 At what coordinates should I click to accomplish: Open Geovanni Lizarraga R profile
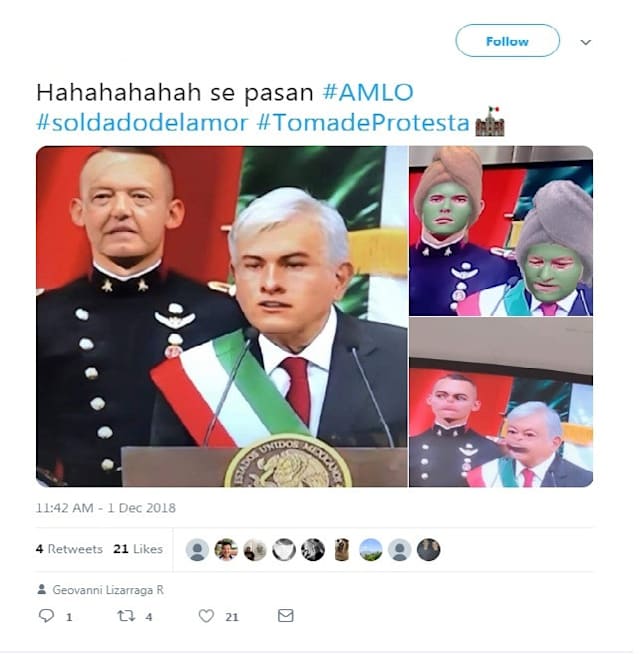coord(108,590)
